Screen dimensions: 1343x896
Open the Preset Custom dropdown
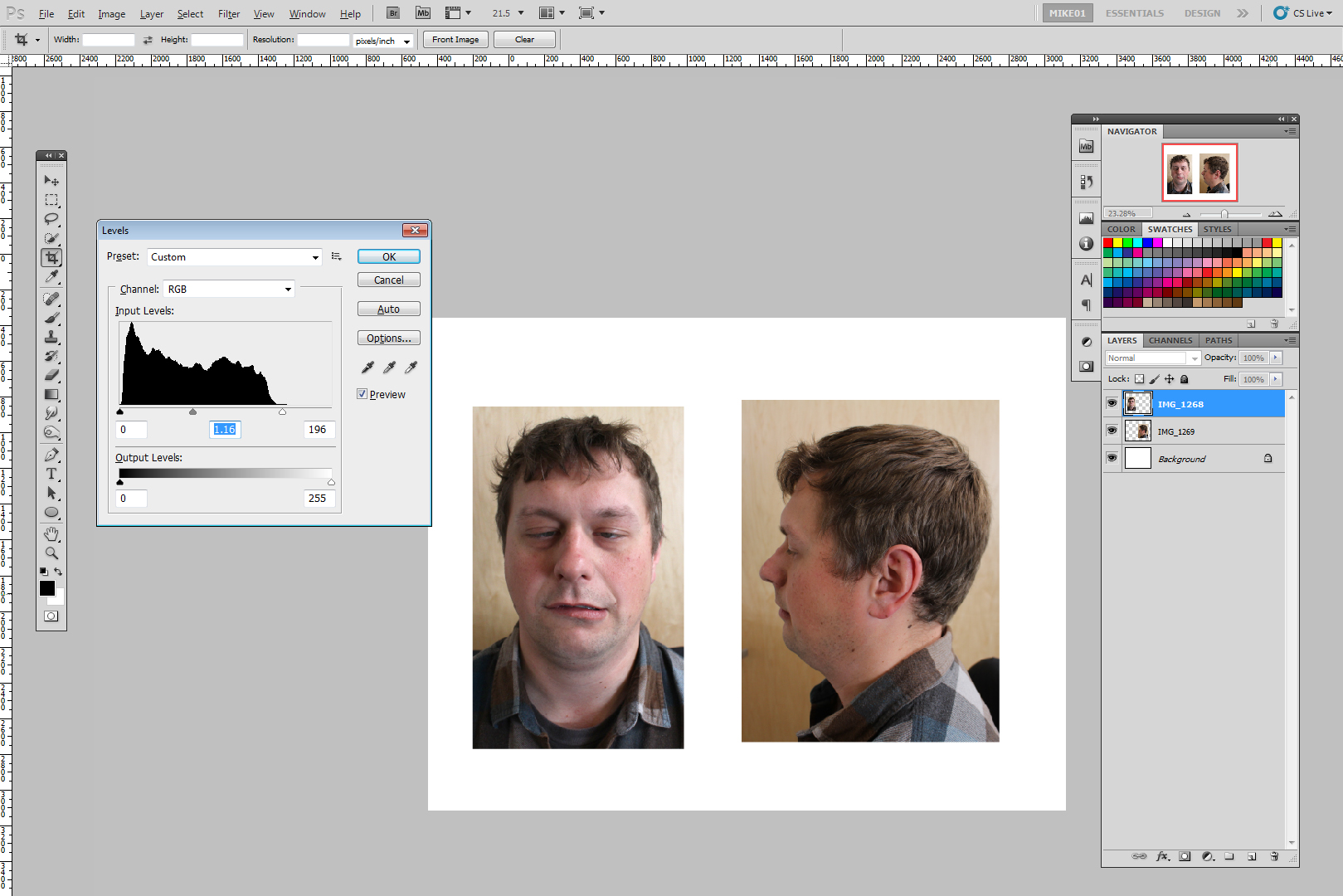click(235, 257)
